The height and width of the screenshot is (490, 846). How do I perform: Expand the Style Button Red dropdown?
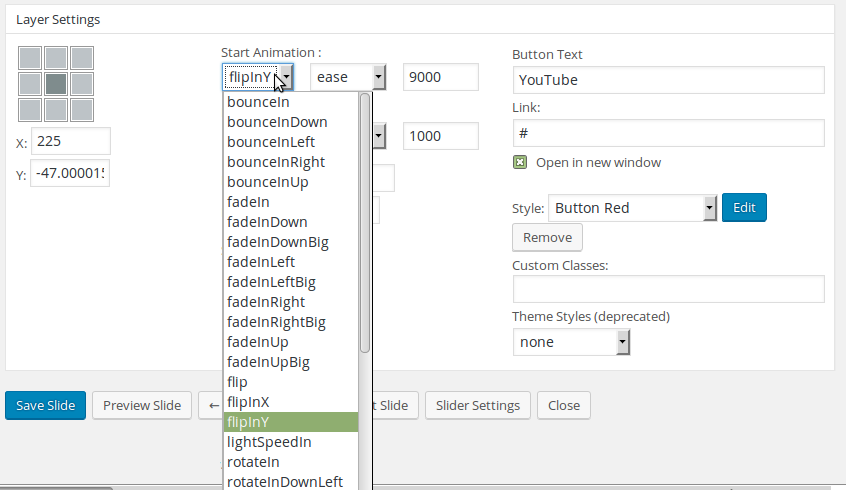coord(632,208)
